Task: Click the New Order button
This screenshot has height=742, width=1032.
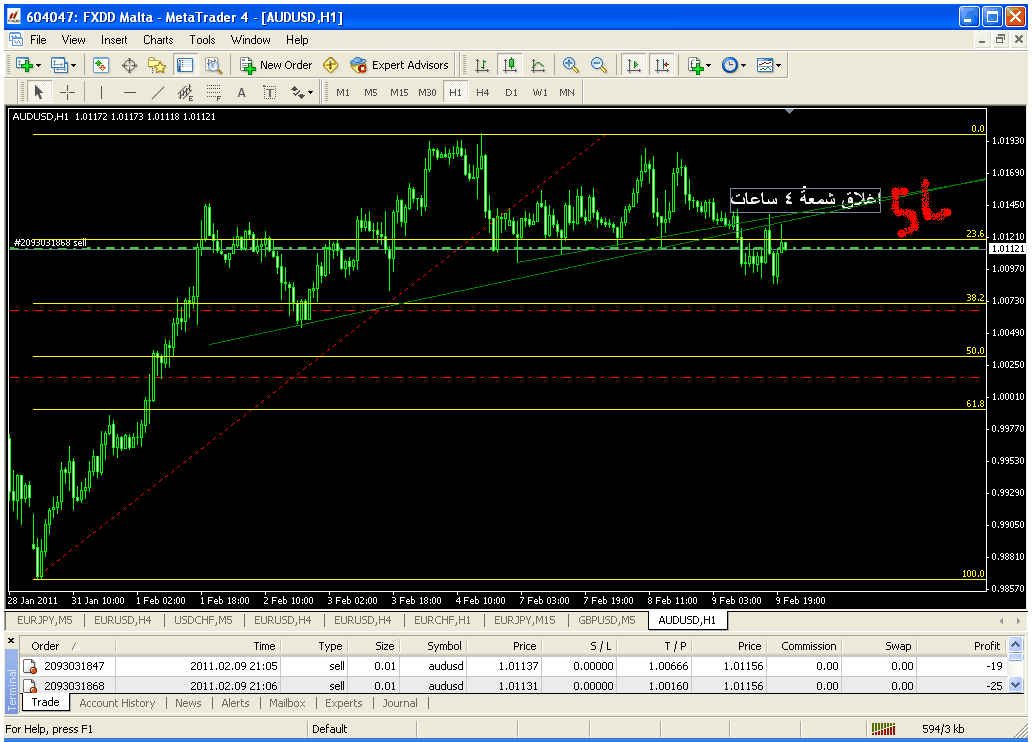Action: [x=276, y=65]
